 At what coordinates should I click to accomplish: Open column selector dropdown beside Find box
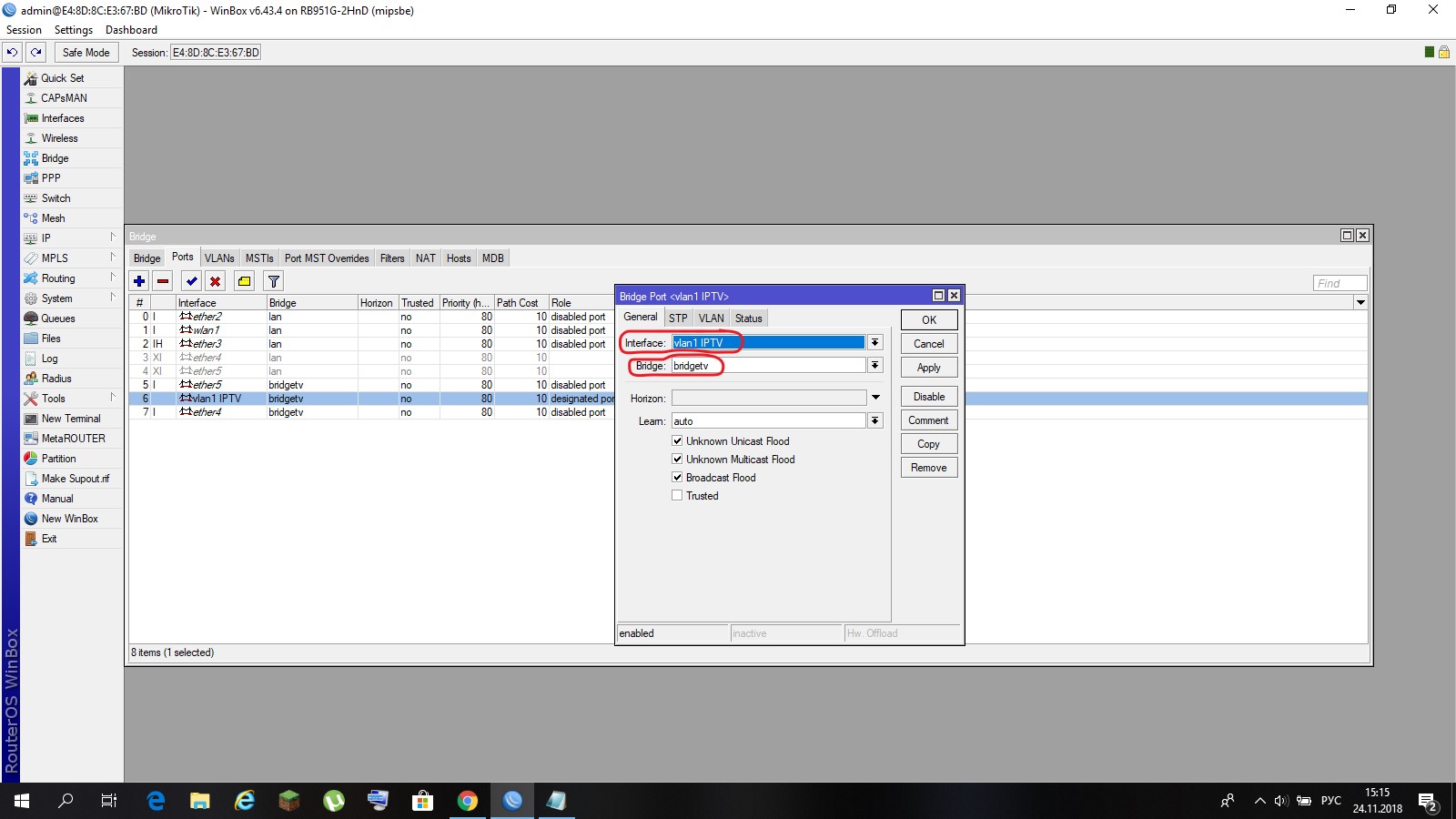click(1360, 302)
